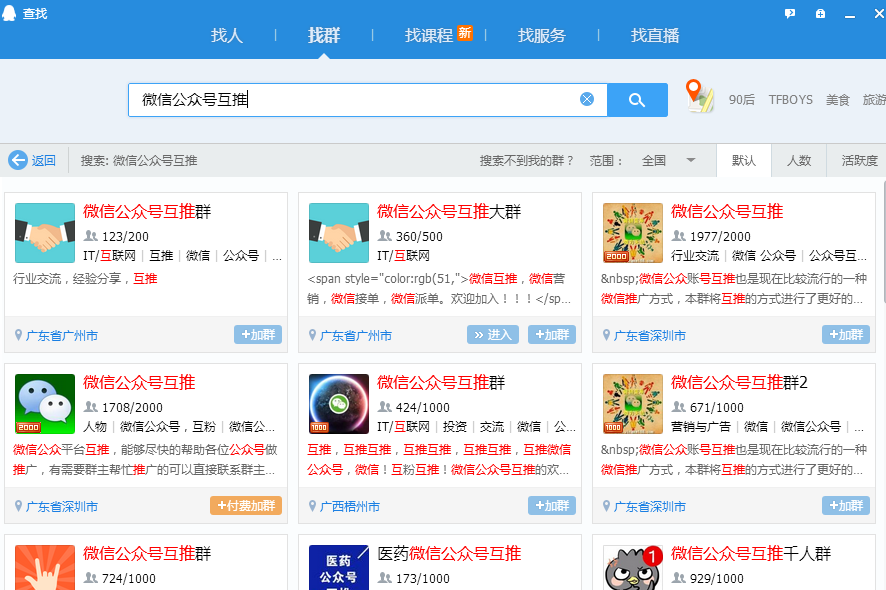Sort results by 默认
886x590 pixels.
tap(744, 160)
